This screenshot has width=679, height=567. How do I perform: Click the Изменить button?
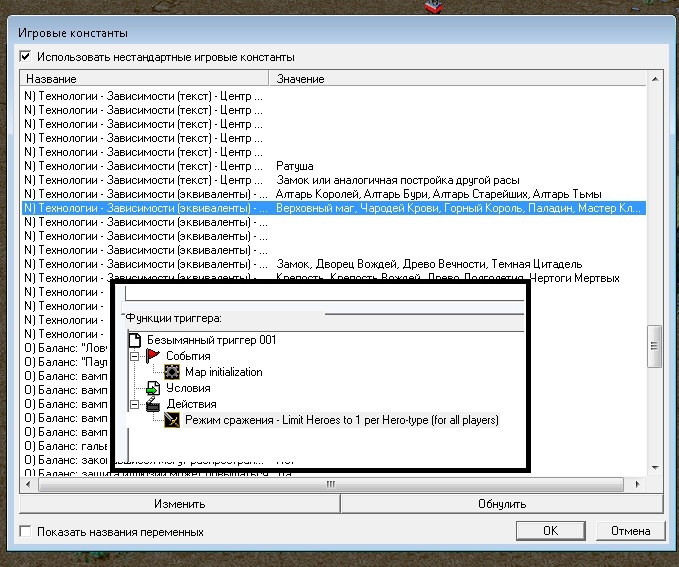pyautogui.click(x=180, y=504)
